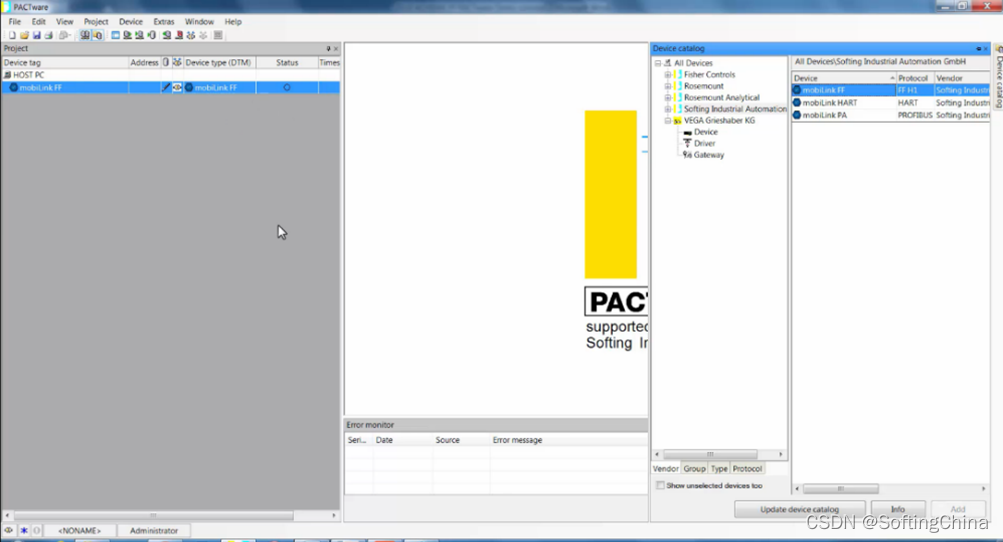Click pencil icon in mobiLink FF row
The image size is (1003, 542).
tap(166, 87)
